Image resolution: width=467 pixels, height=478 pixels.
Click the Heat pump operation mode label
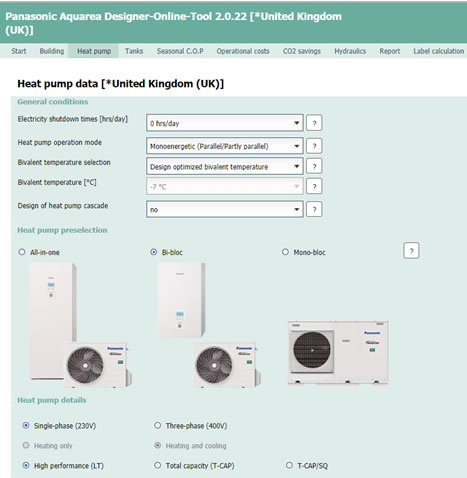pos(60,142)
